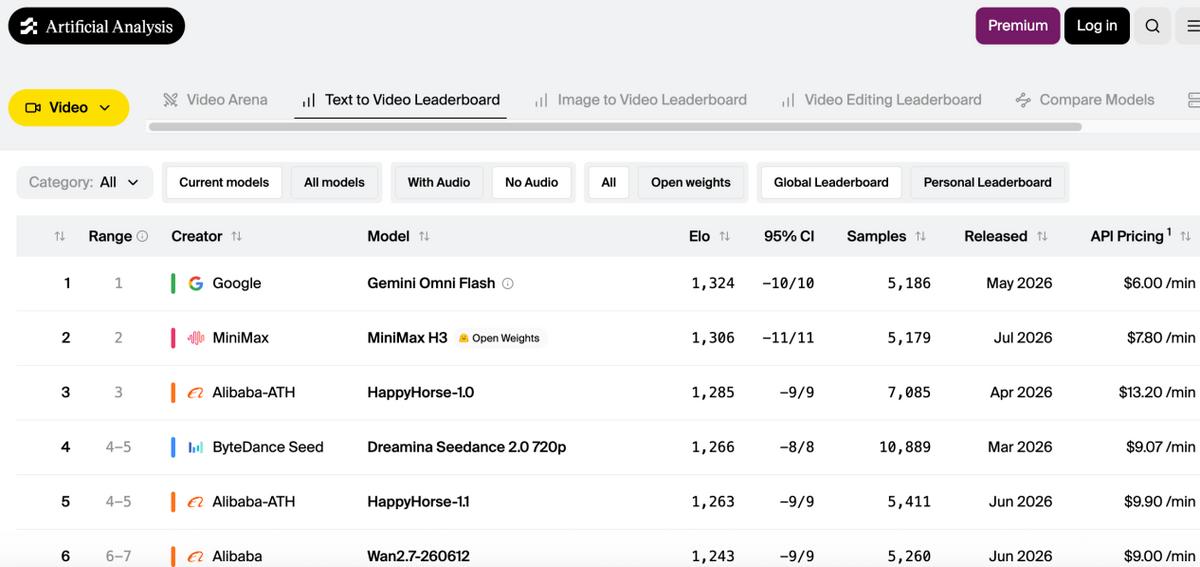Expand the Video dropdown

click(68, 108)
